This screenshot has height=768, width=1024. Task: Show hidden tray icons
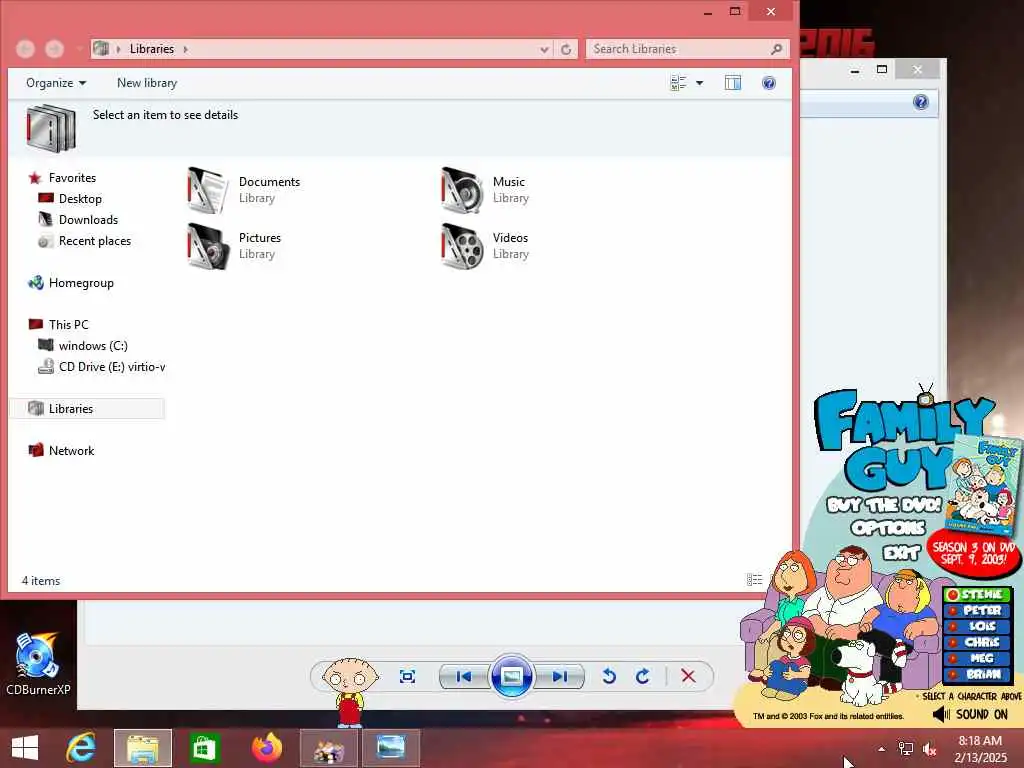tap(882, 749)
